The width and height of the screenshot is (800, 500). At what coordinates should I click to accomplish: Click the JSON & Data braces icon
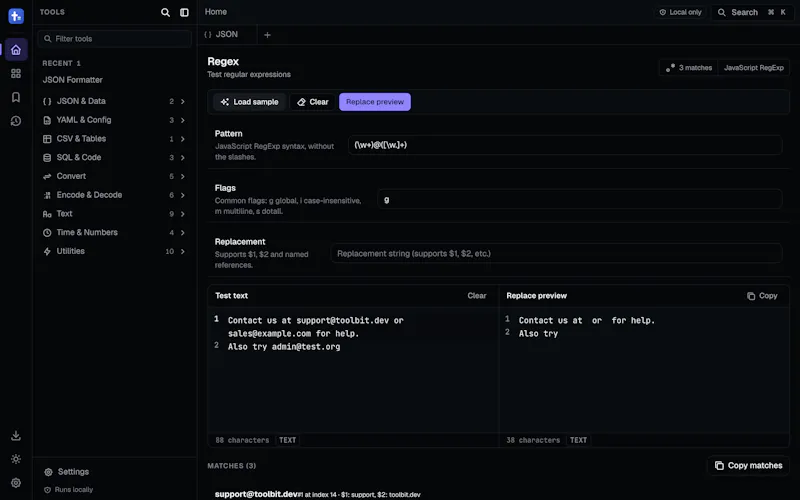tap(47, 102)
